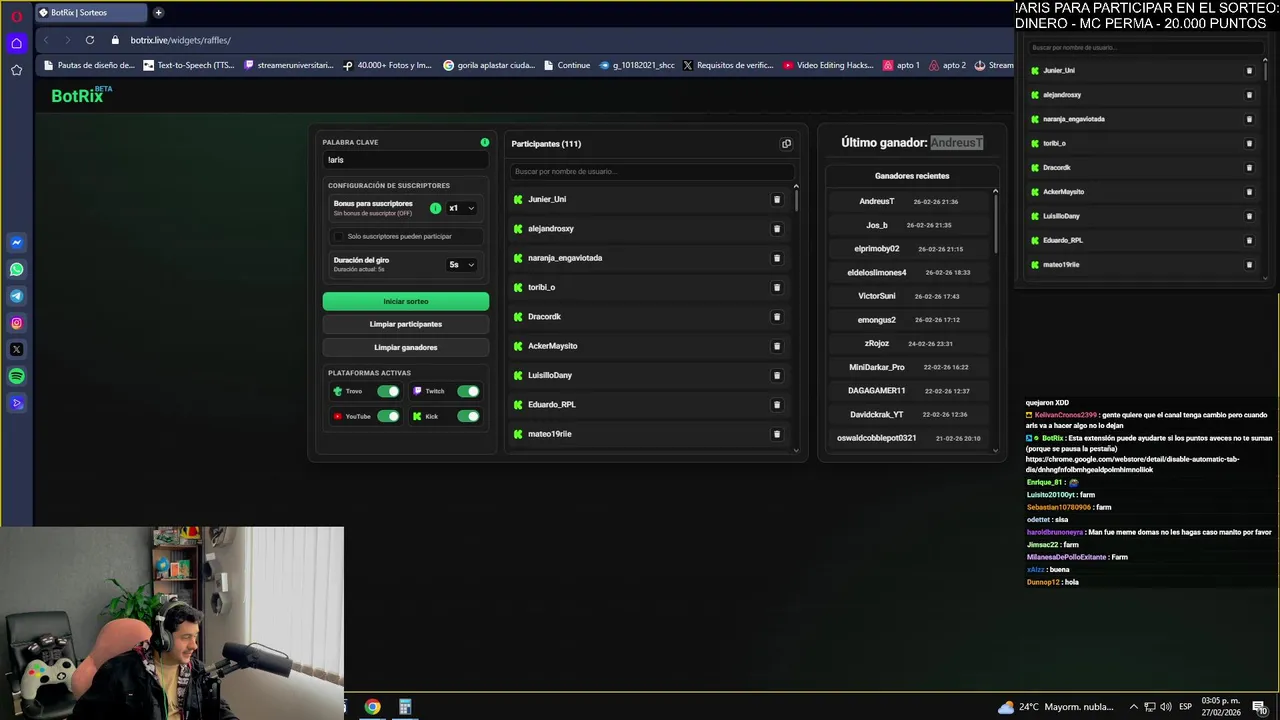Open Chrome from the taskbar

372,707
